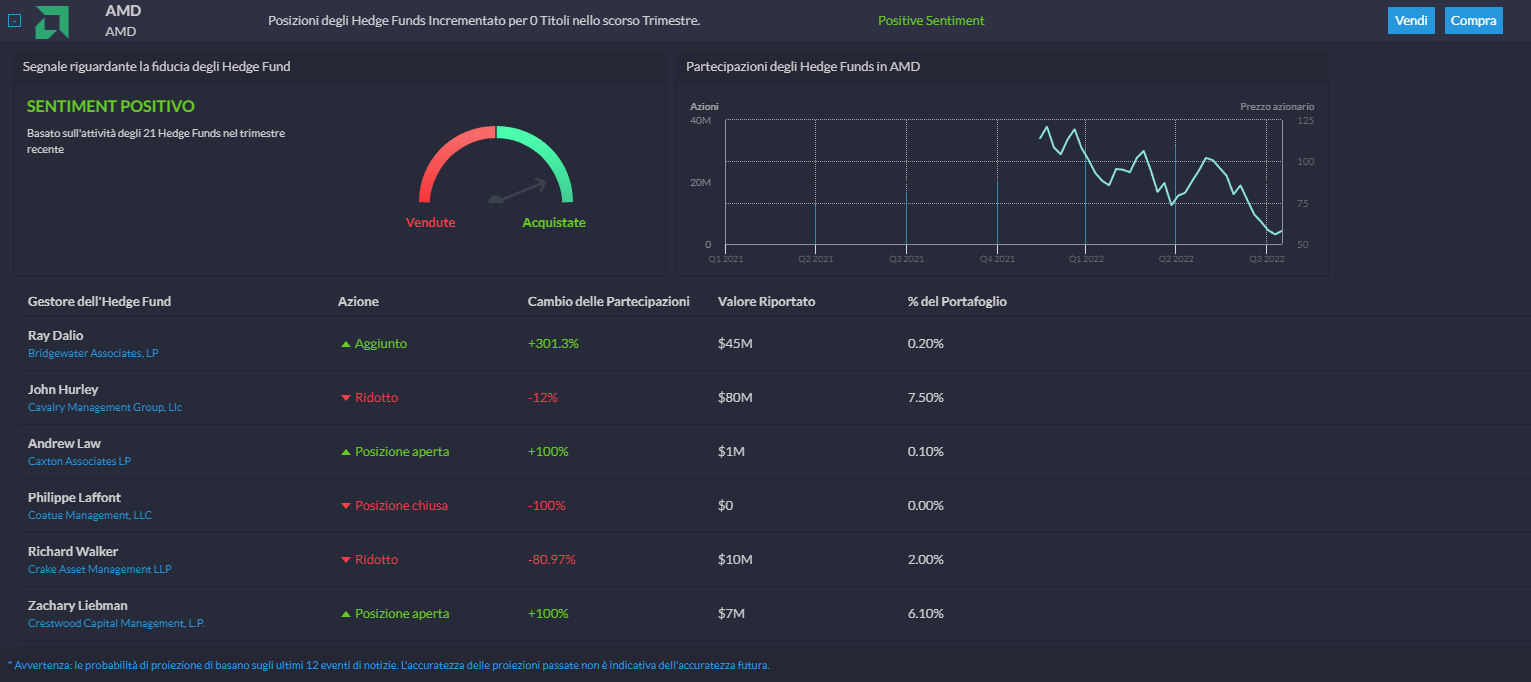
Task: Click the AMD company logo icon
Action: tap(52, 21)
